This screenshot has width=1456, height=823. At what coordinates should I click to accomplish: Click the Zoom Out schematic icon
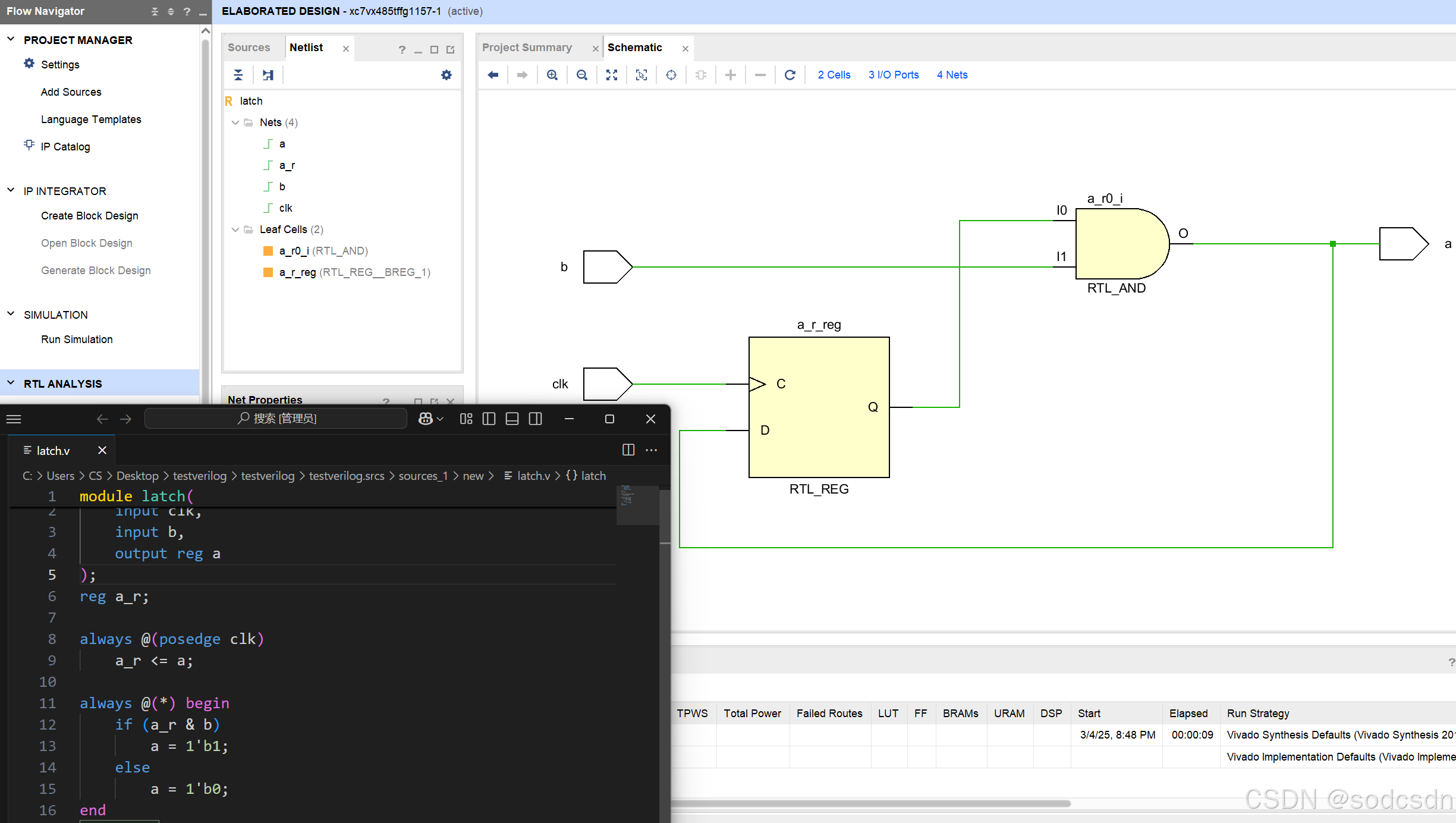tap(582, 75)
